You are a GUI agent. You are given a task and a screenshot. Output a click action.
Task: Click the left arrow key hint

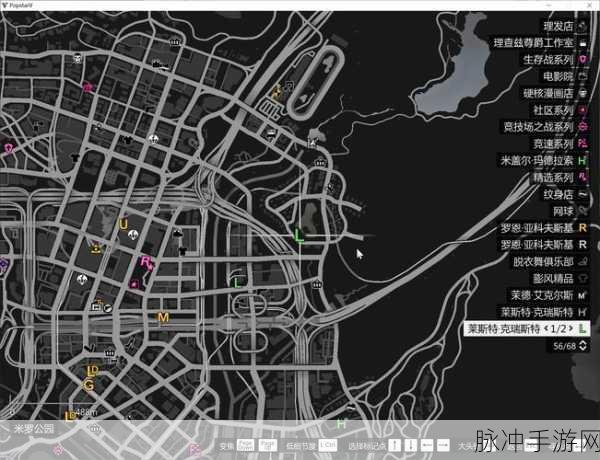[427, 445]
